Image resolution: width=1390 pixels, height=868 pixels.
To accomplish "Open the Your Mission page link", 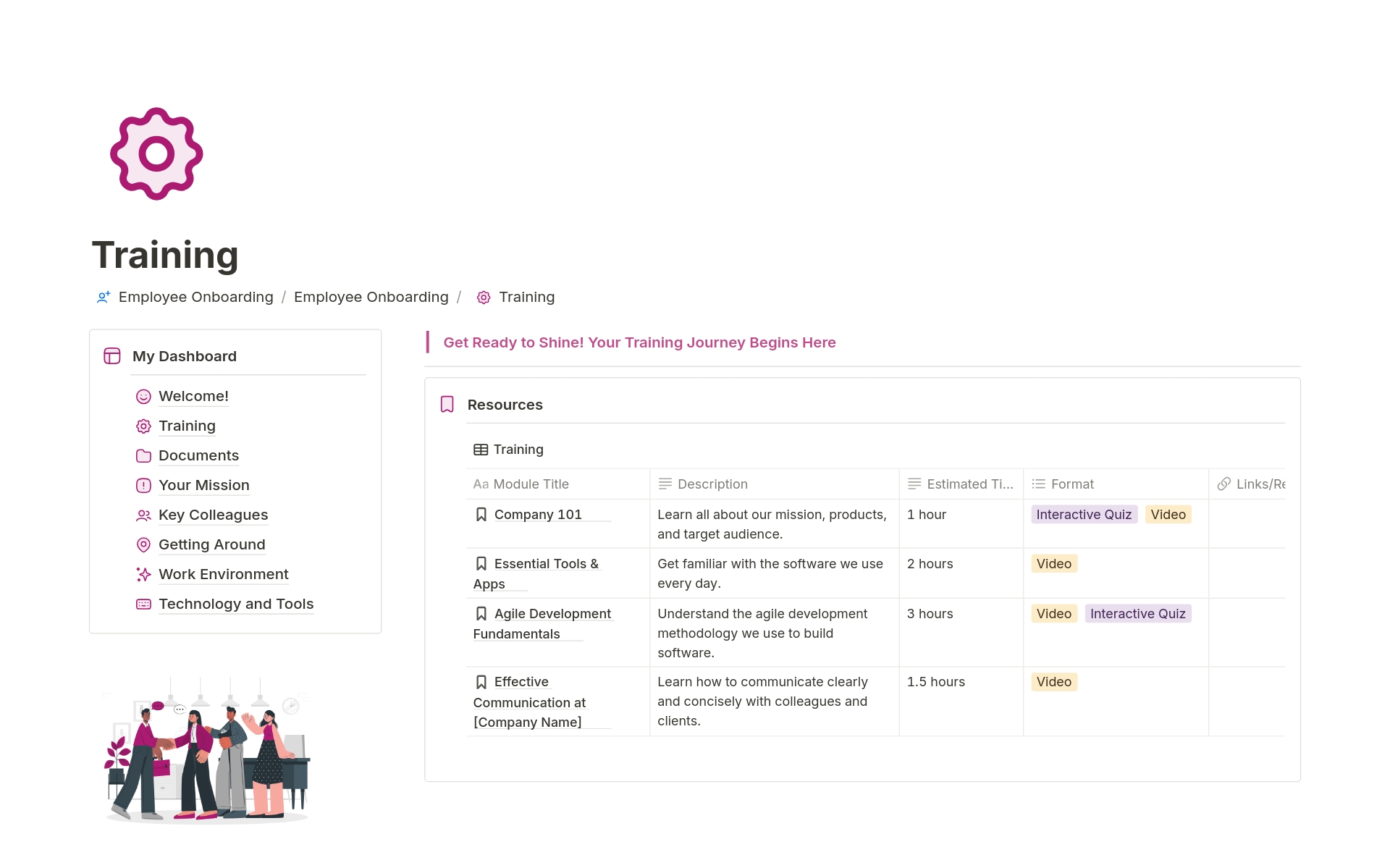I will pos(203,486).
